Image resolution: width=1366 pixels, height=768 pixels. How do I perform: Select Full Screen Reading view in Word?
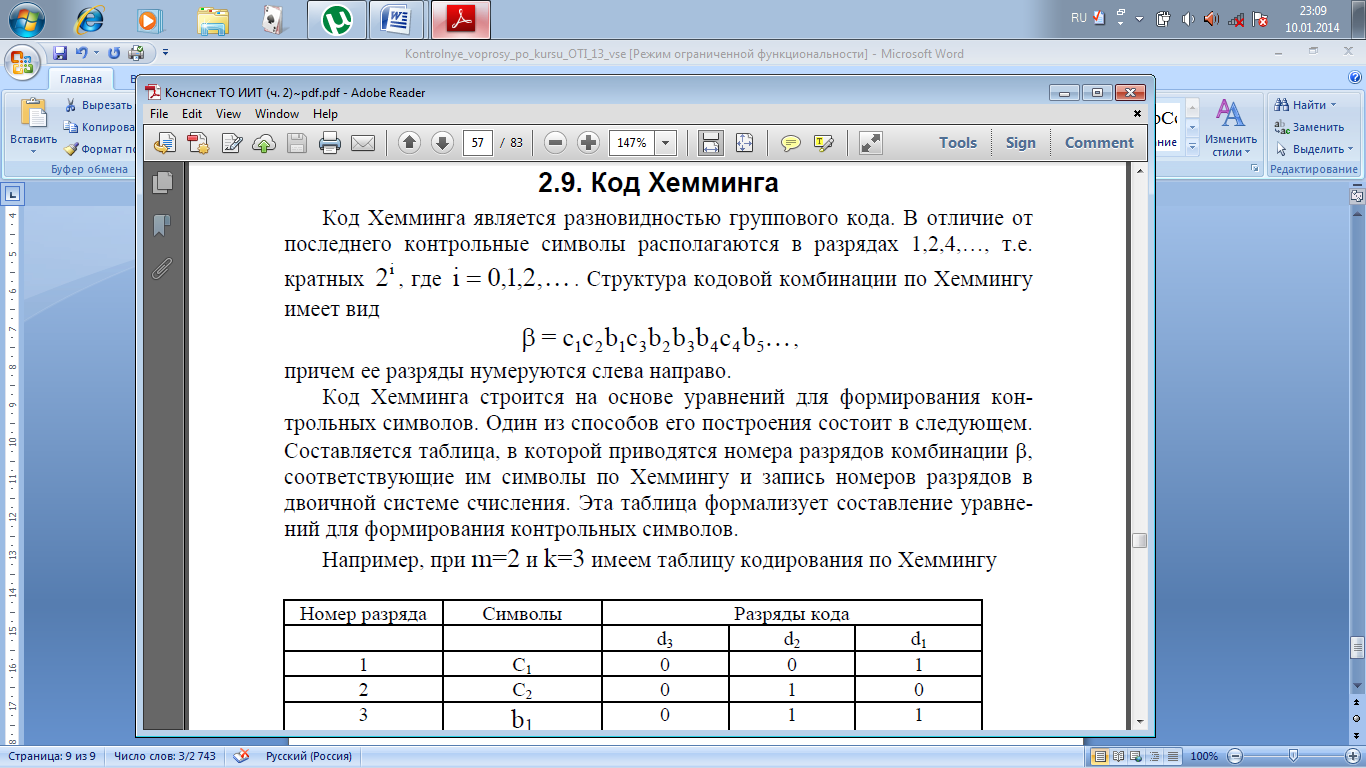(1120, 756)
